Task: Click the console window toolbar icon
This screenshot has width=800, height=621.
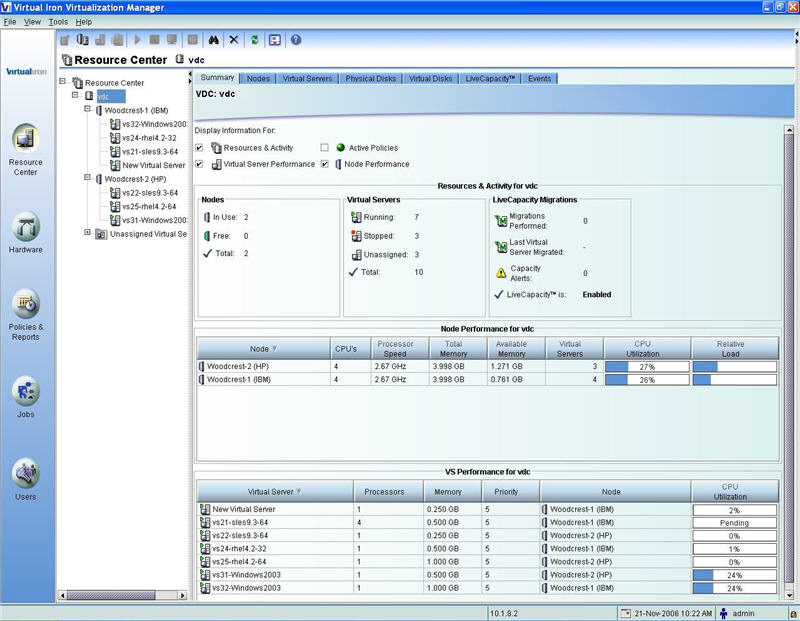Action: (x=275, y=40)
